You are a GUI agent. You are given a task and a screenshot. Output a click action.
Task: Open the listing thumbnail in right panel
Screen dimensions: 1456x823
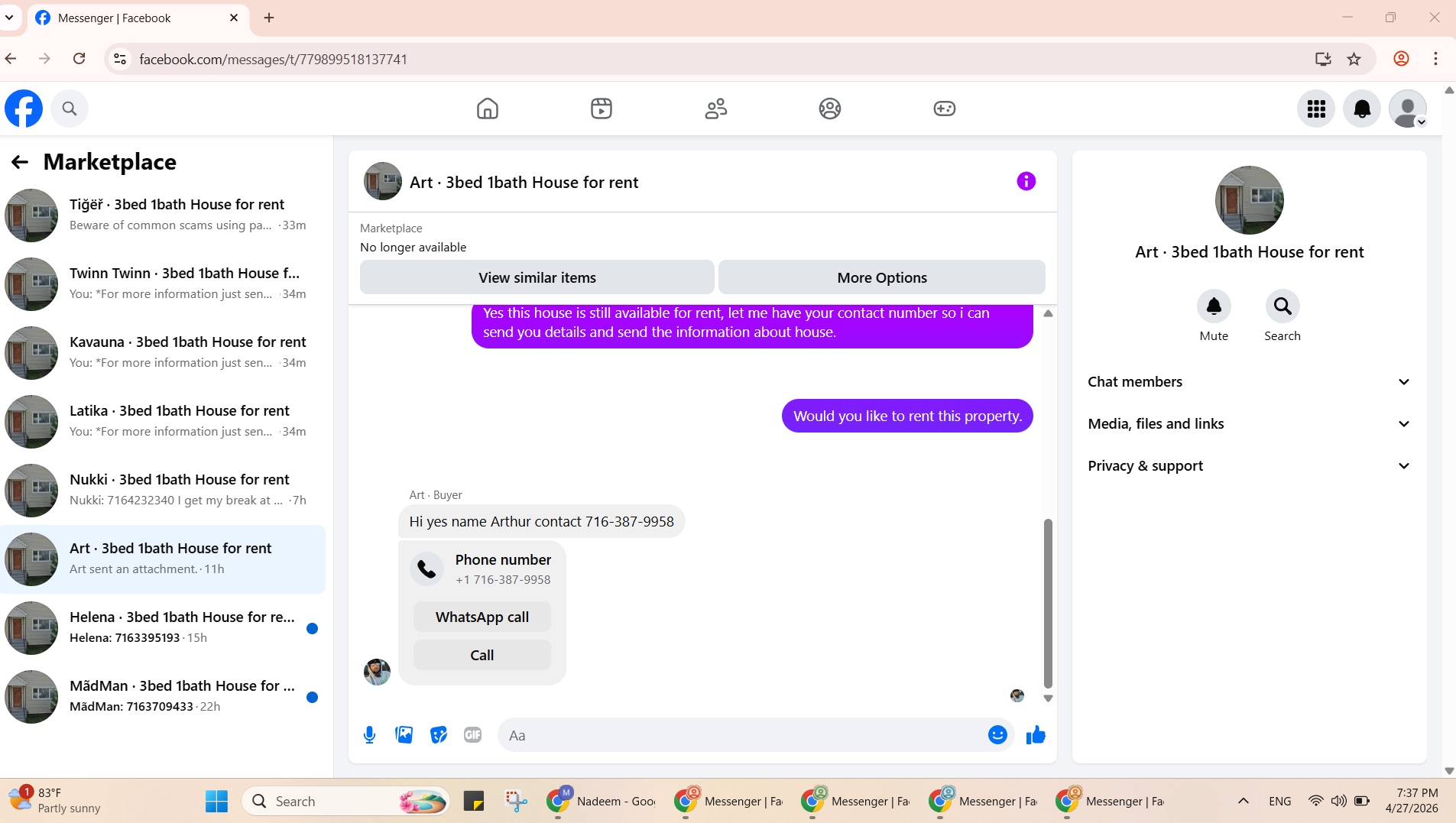tap(1250, 200)
